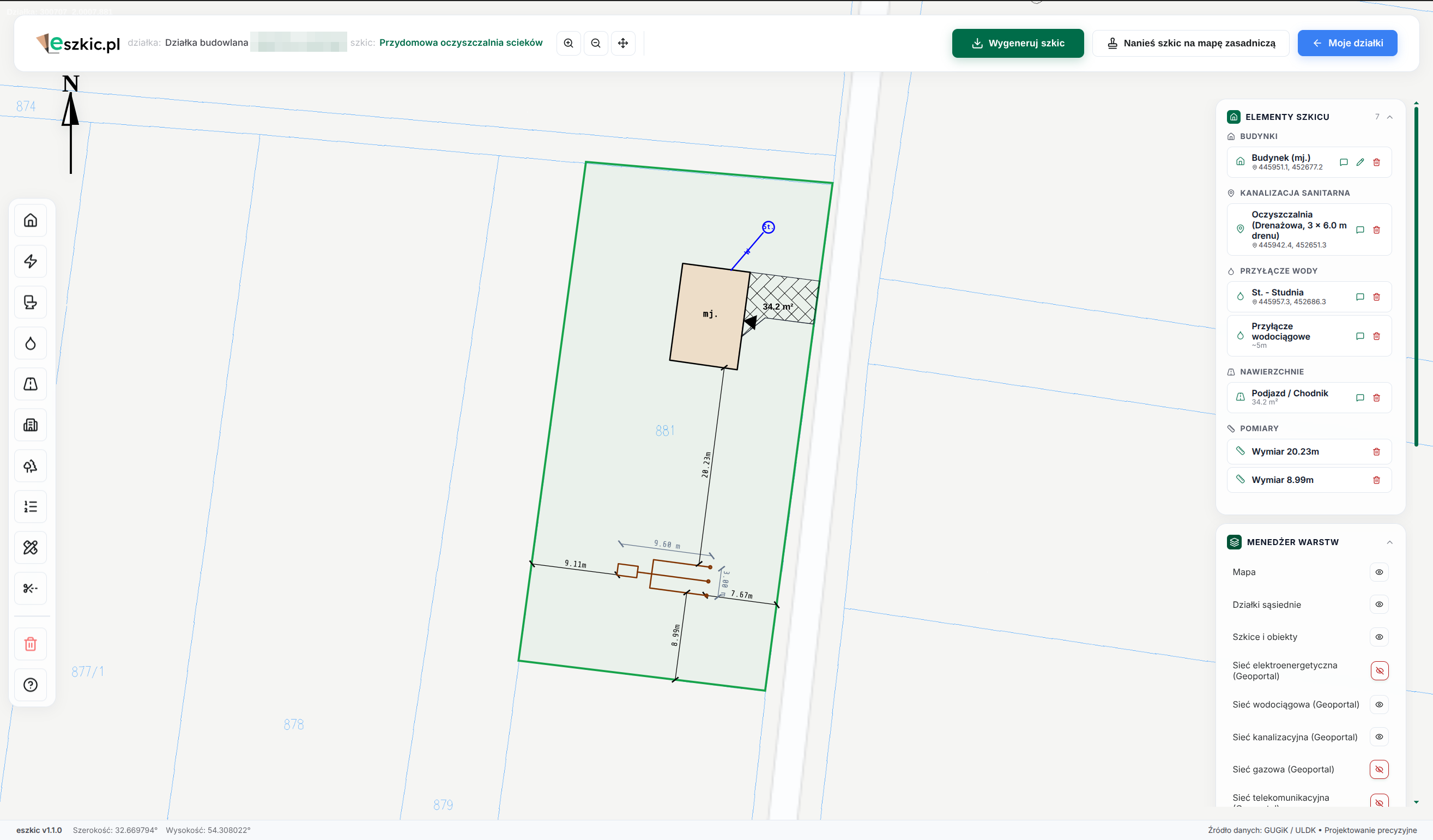Toggle visibility of Mapa layer
Image resolution: width=1433 pixels, height=840 pixels.
1380,572
